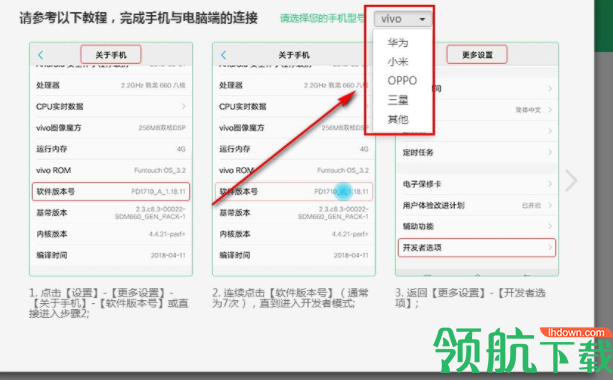Click the 更多设置 title in the step 3 screenshot
613x380 pixels.
(x=477, y=55)
